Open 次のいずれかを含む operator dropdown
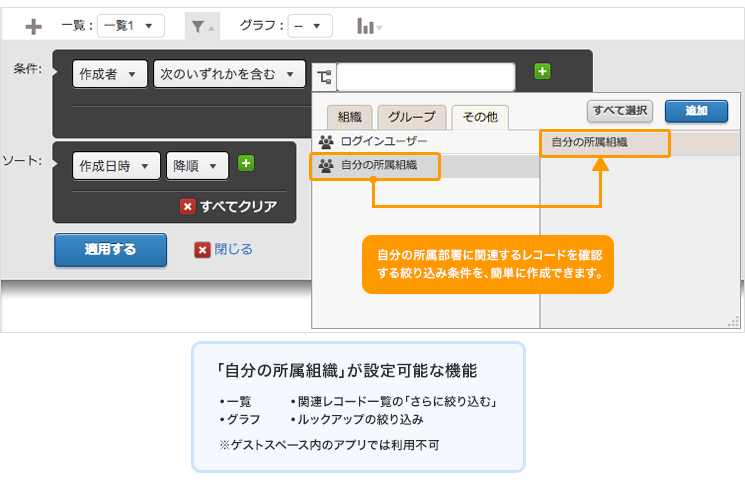The image size is (745, 486). pyautogui.click(x=229, y=74)
